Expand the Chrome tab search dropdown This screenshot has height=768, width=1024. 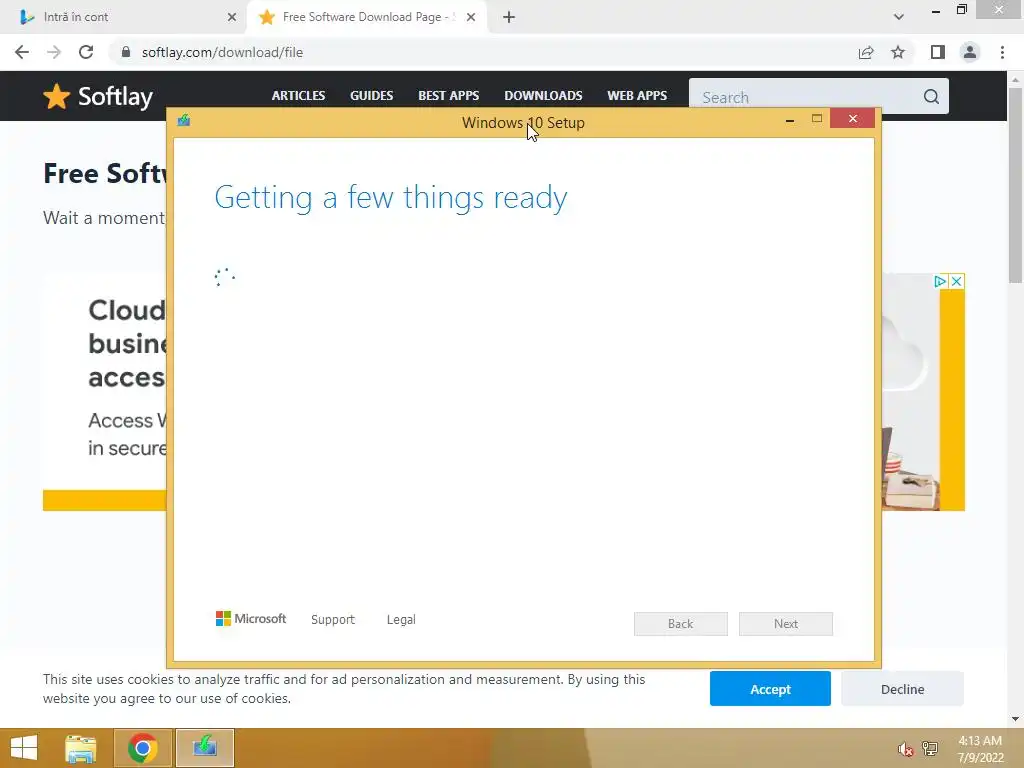pos(899,17)
